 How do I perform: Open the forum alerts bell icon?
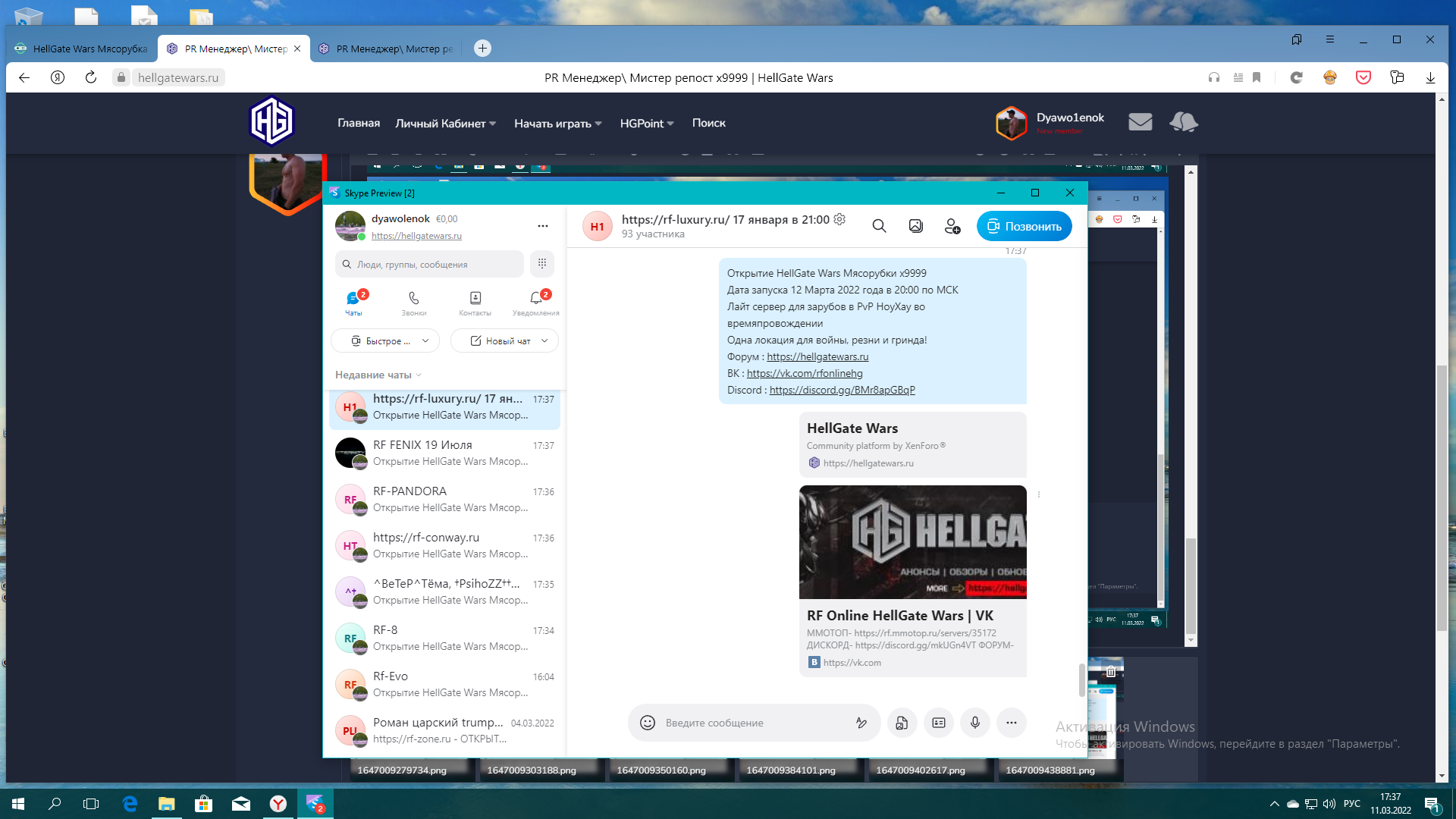[1183, 121]
